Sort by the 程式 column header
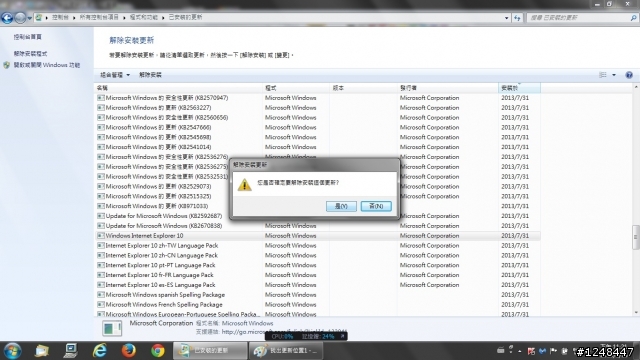The width and height of the screenshot is (640, 360). pos(296,88)
